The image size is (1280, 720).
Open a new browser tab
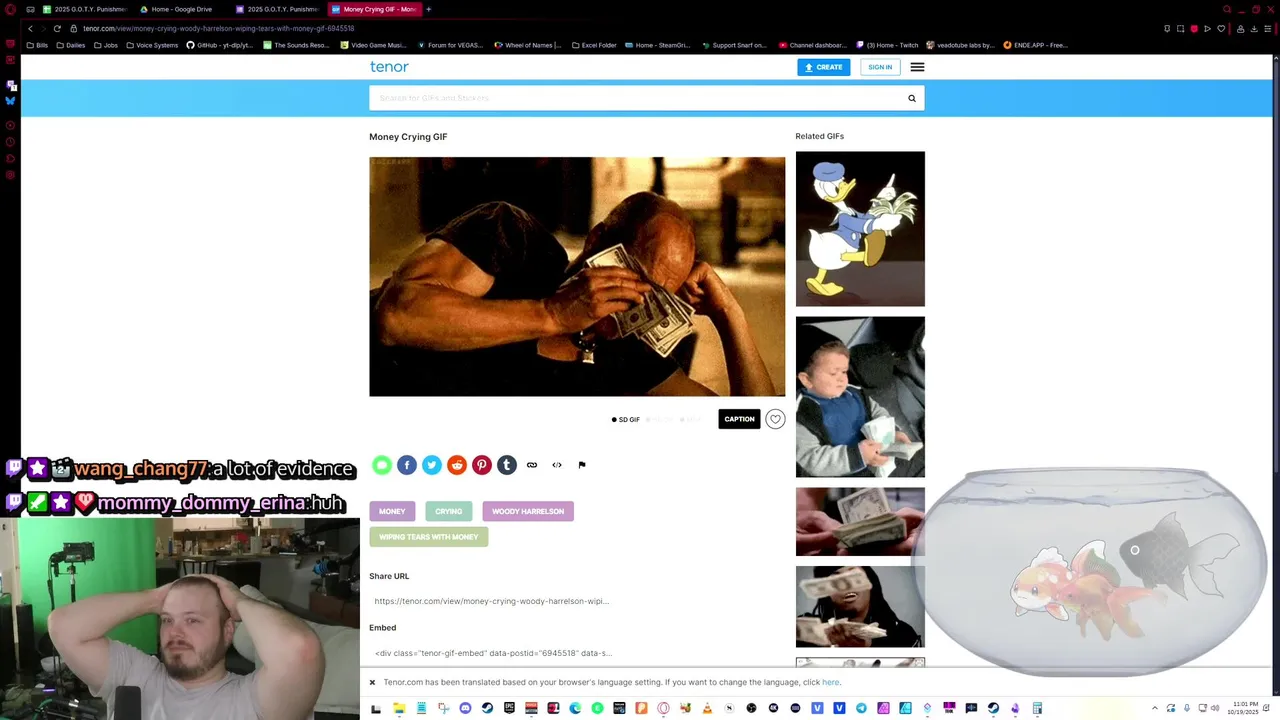tap(429, 9)
